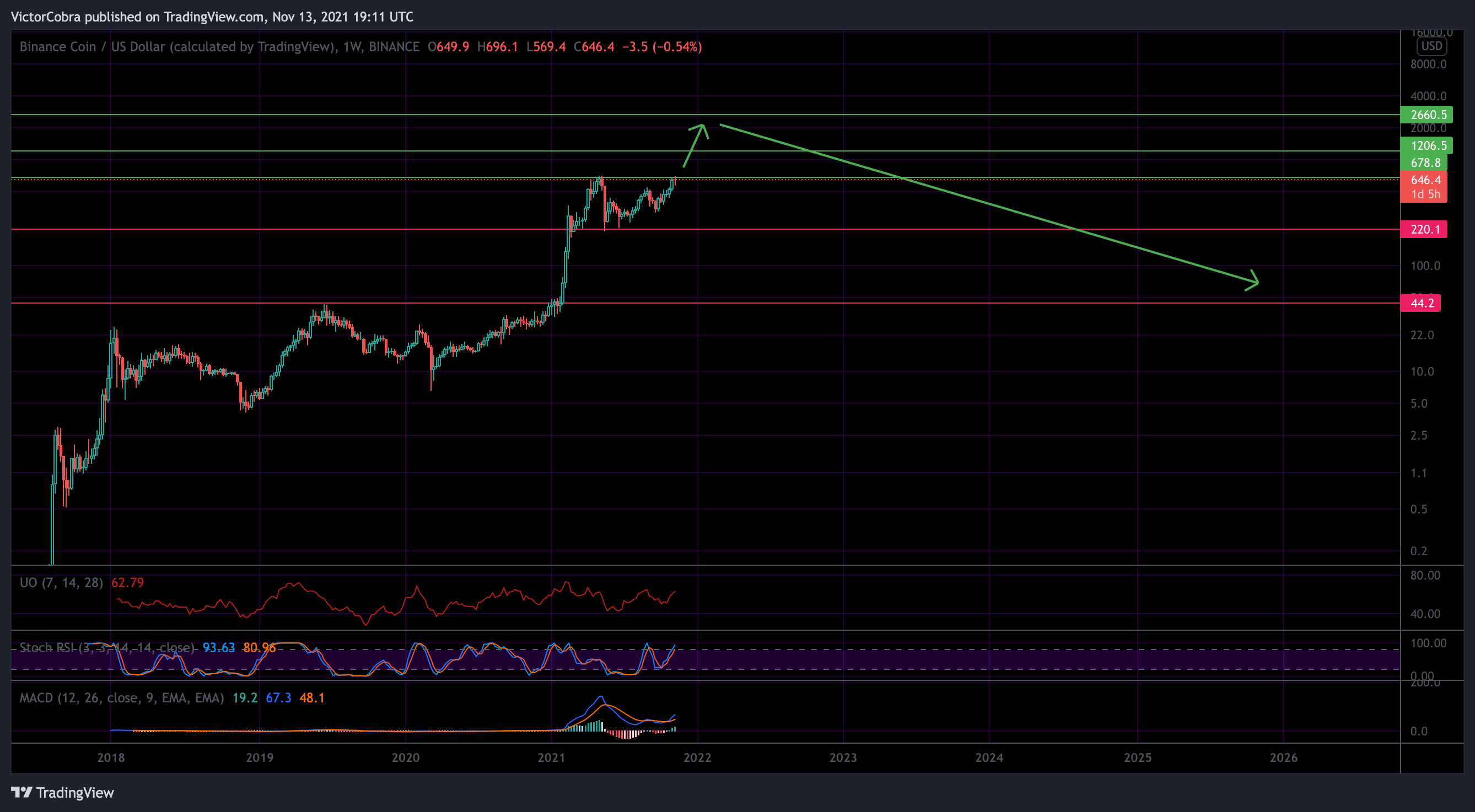This screenshot has width=1475, height=812.
Task: Click the 2660.5 green price label
Action: tap(1426, 115)
